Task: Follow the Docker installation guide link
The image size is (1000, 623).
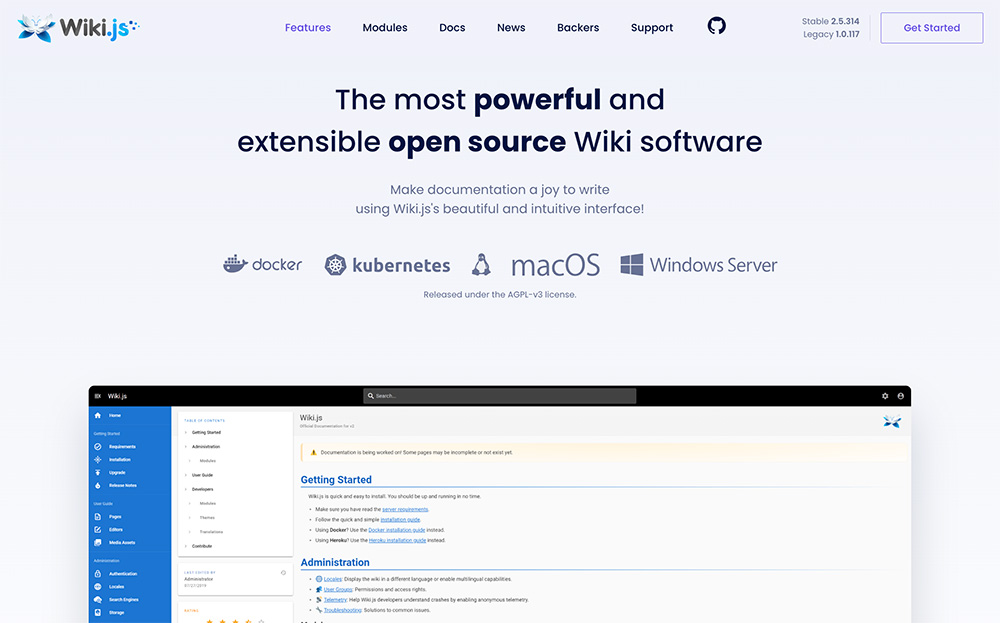Action: pyautogui.click(x=397, y=530)
